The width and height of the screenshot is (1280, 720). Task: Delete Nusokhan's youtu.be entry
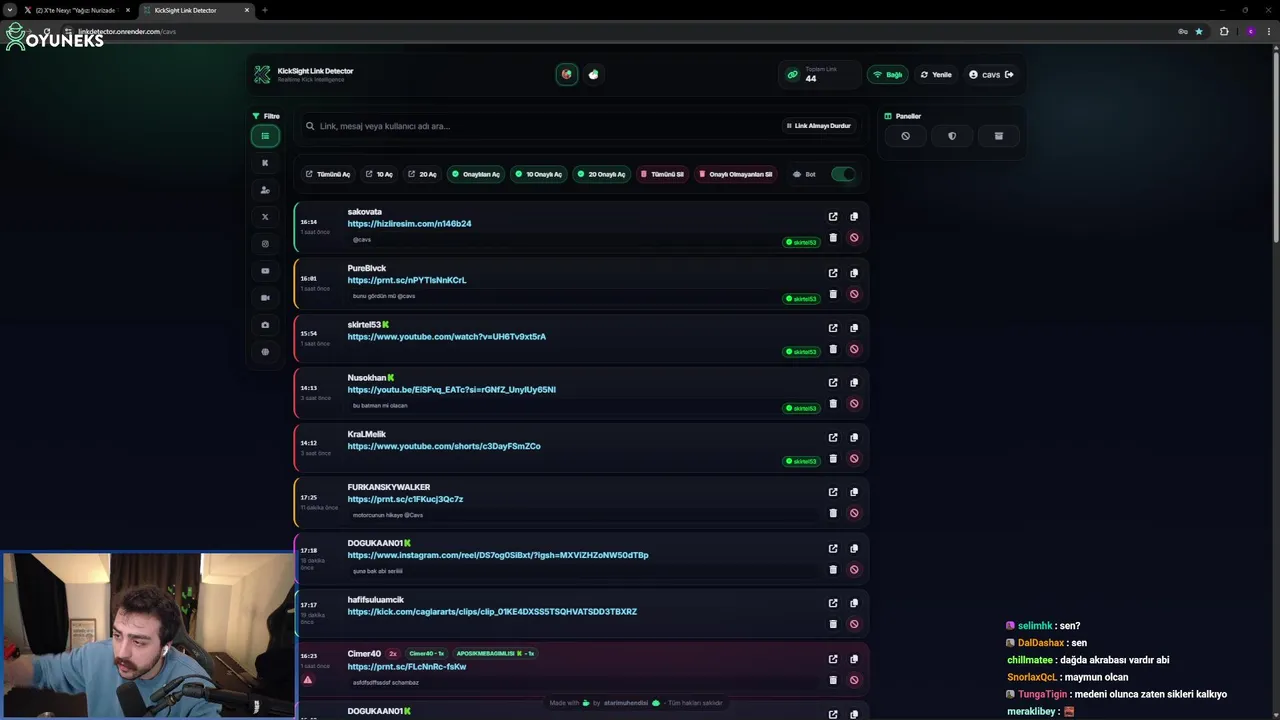pyautogui.click(x=833, y=404)
